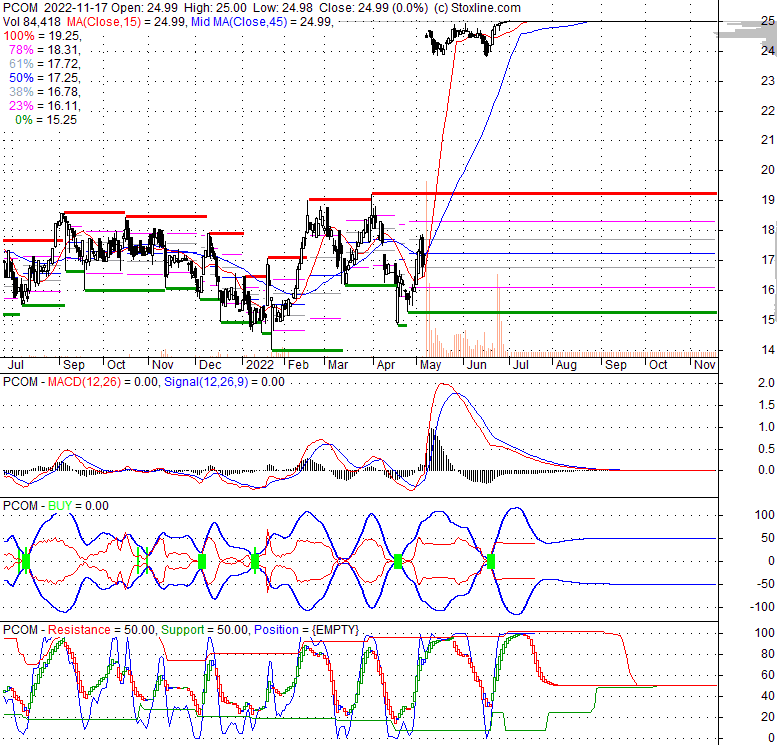778x746 pixels.
Task: Click the 2022 year axis label
Action: [260, 365]
